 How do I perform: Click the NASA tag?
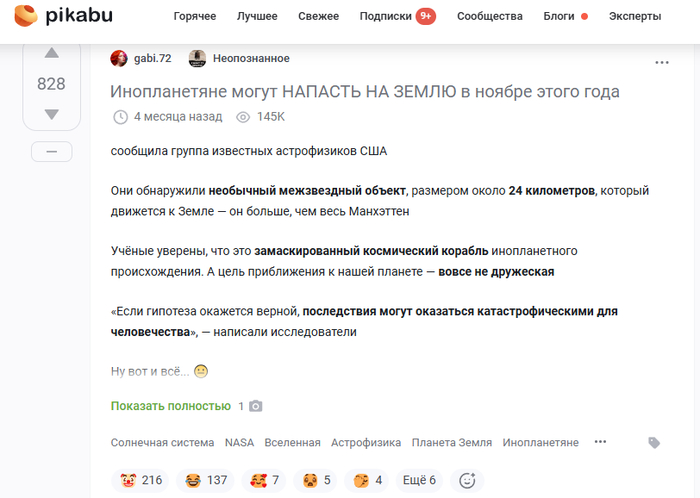239,442
